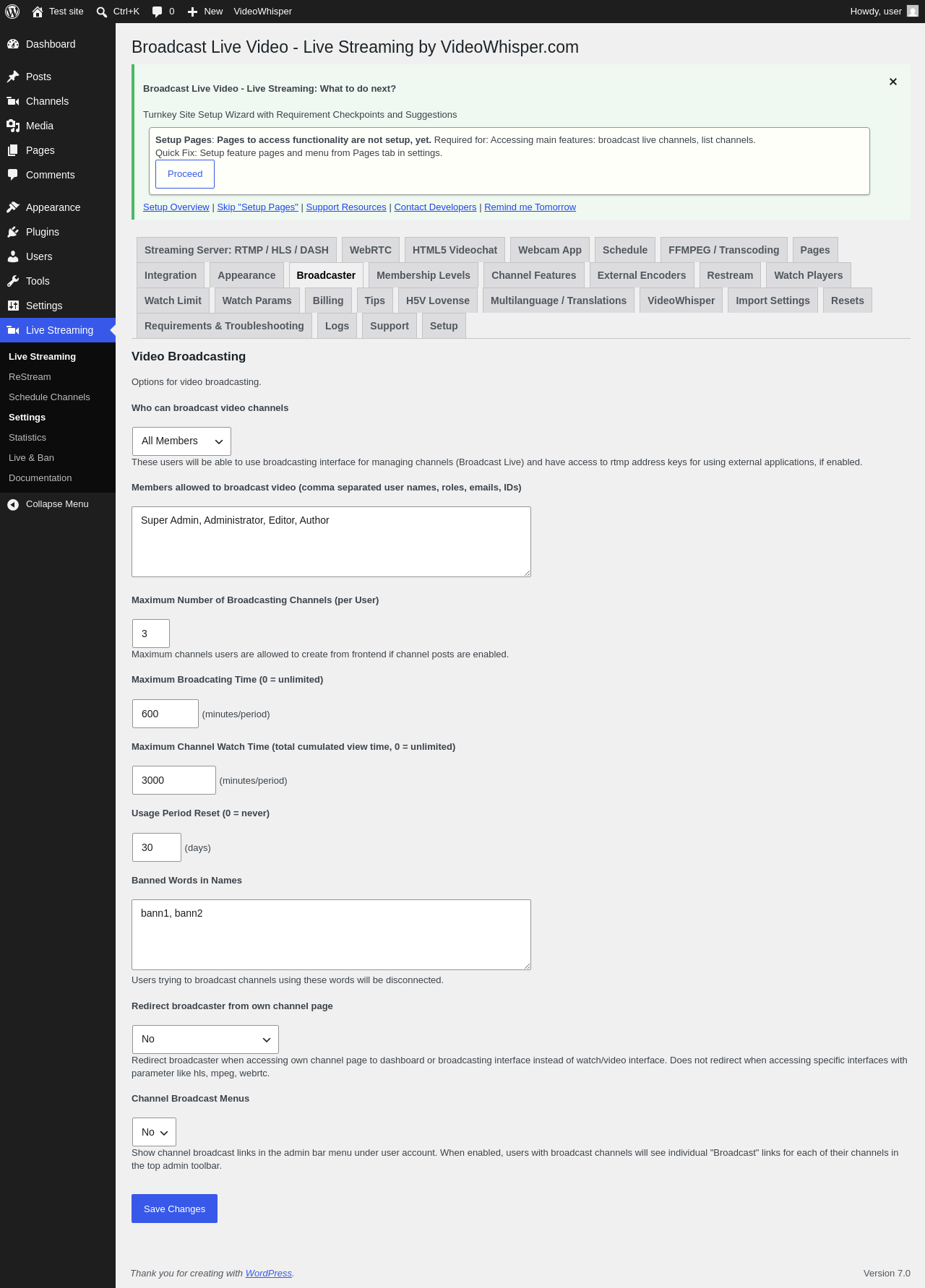Click the Maximum Broadcasting Channels field

pos(151,634)
